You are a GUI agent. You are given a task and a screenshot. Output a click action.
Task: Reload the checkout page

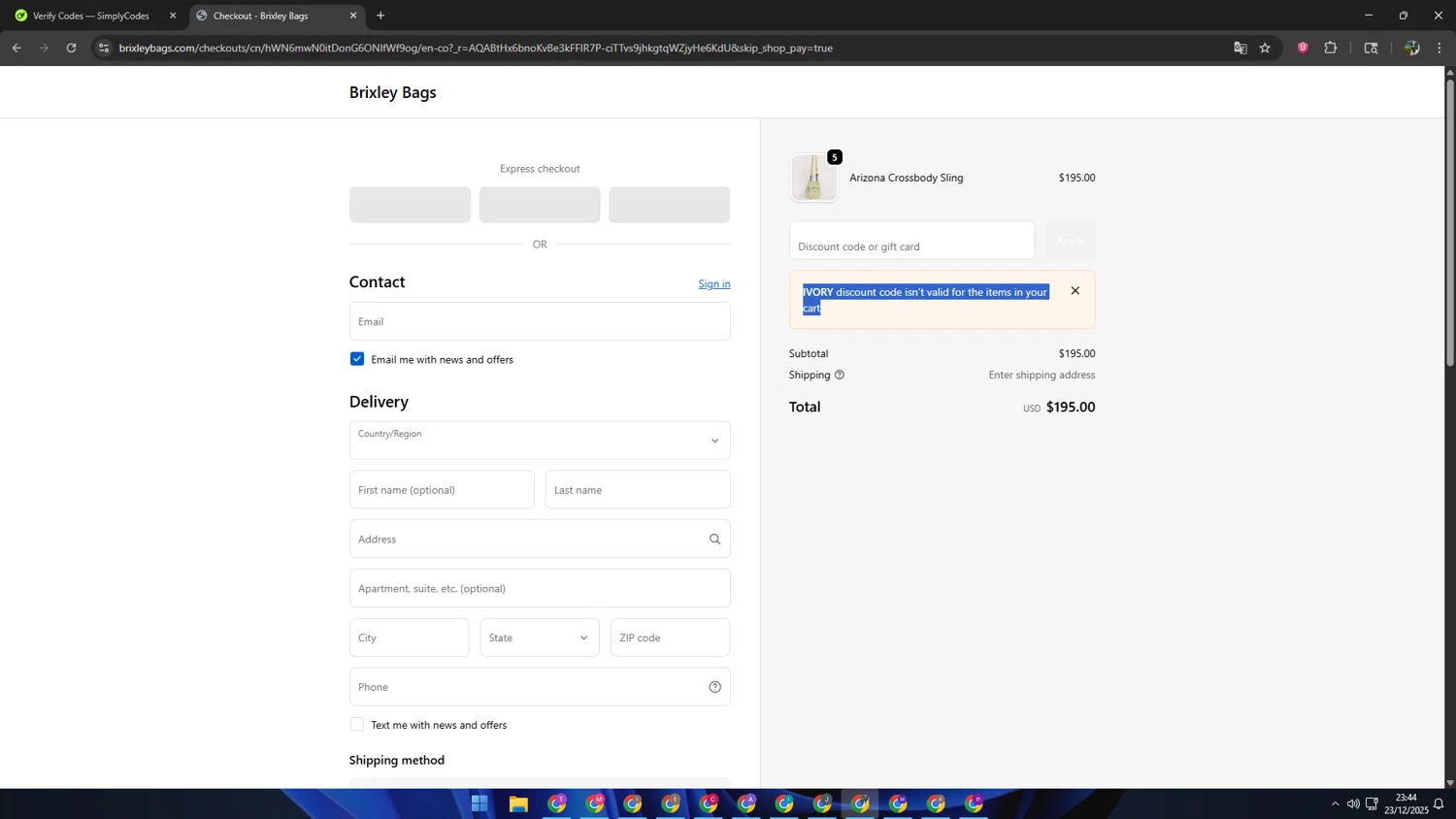pos(71,48)
